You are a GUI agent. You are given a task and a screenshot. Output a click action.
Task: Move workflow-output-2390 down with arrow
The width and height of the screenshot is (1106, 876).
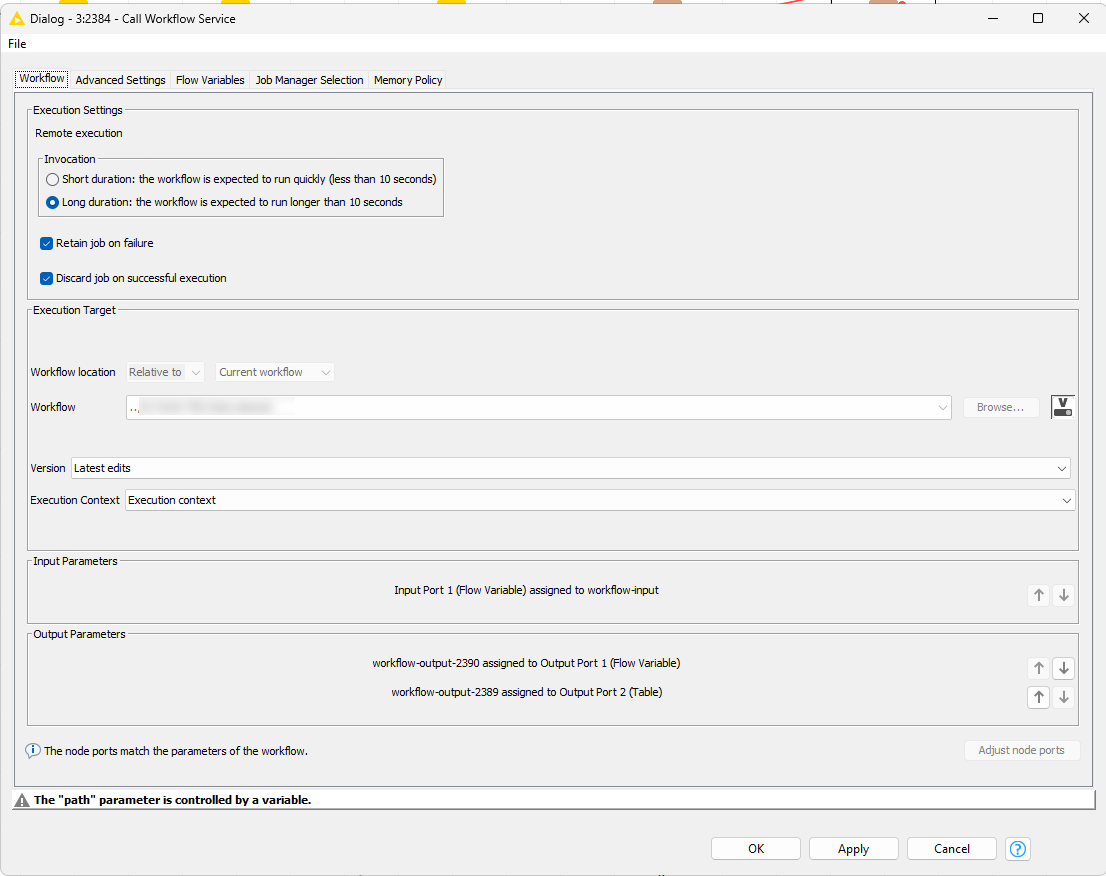[x=1064, y=668]
